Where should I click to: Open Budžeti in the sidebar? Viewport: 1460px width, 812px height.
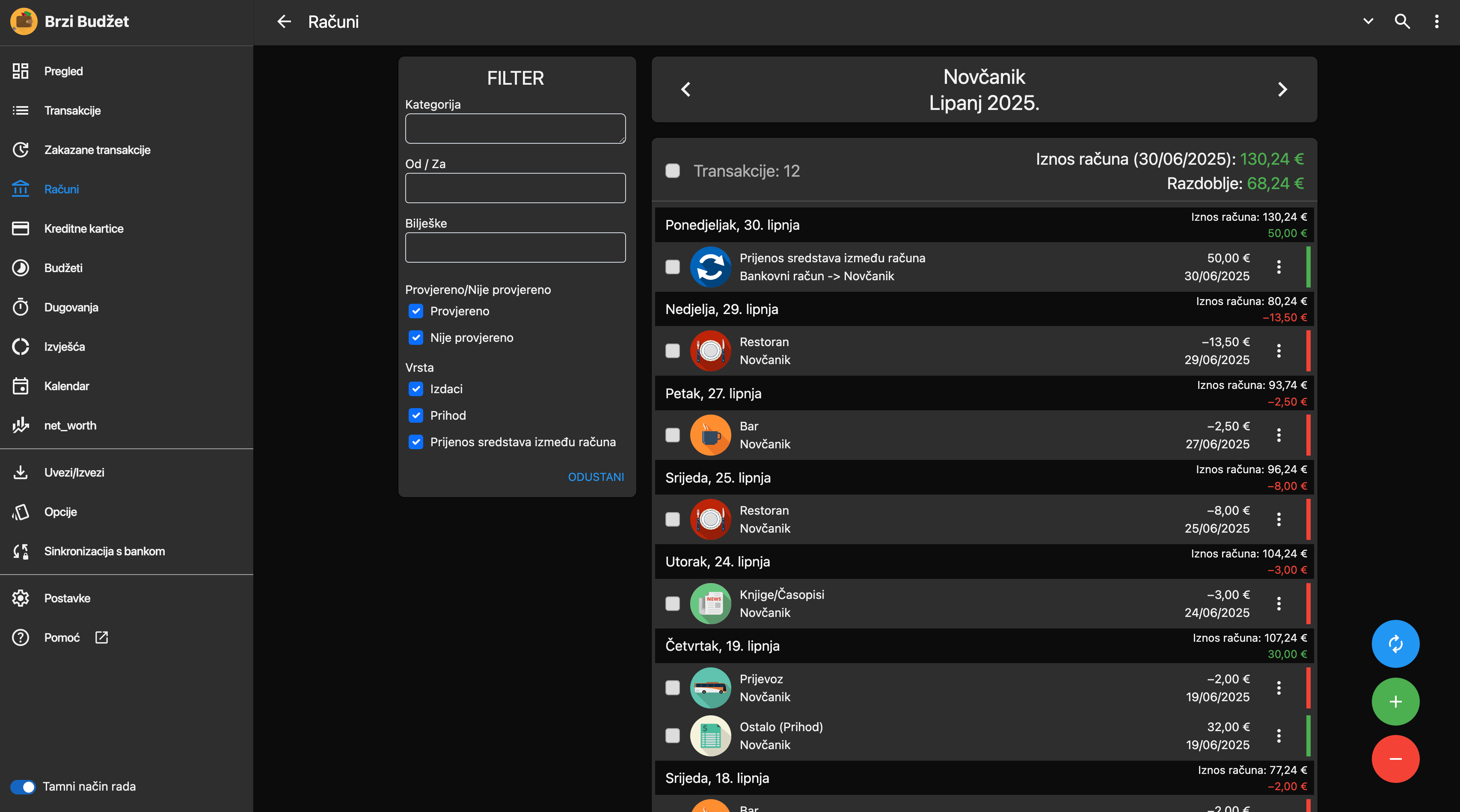[x=63, y=268]
